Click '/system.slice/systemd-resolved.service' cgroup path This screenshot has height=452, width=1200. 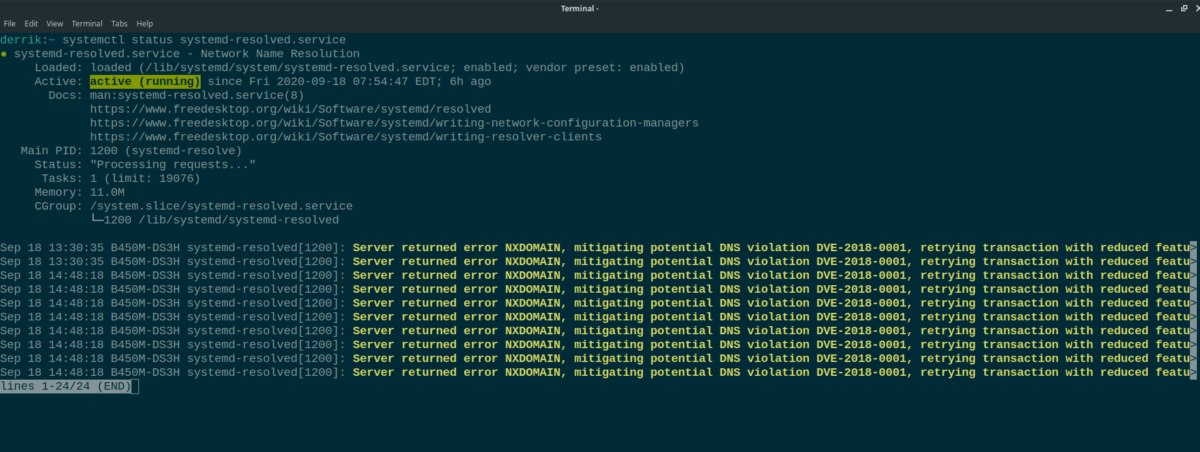coord(221,206)
